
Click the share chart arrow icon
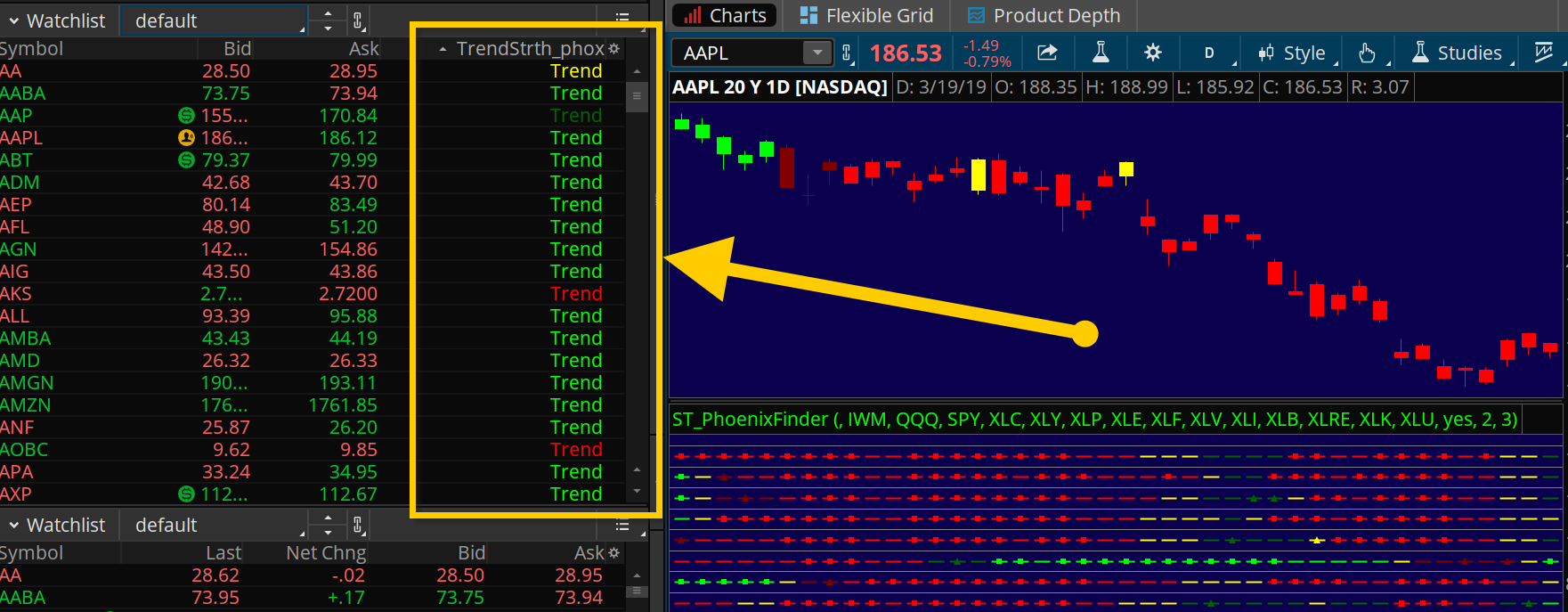coord(1047,53)
